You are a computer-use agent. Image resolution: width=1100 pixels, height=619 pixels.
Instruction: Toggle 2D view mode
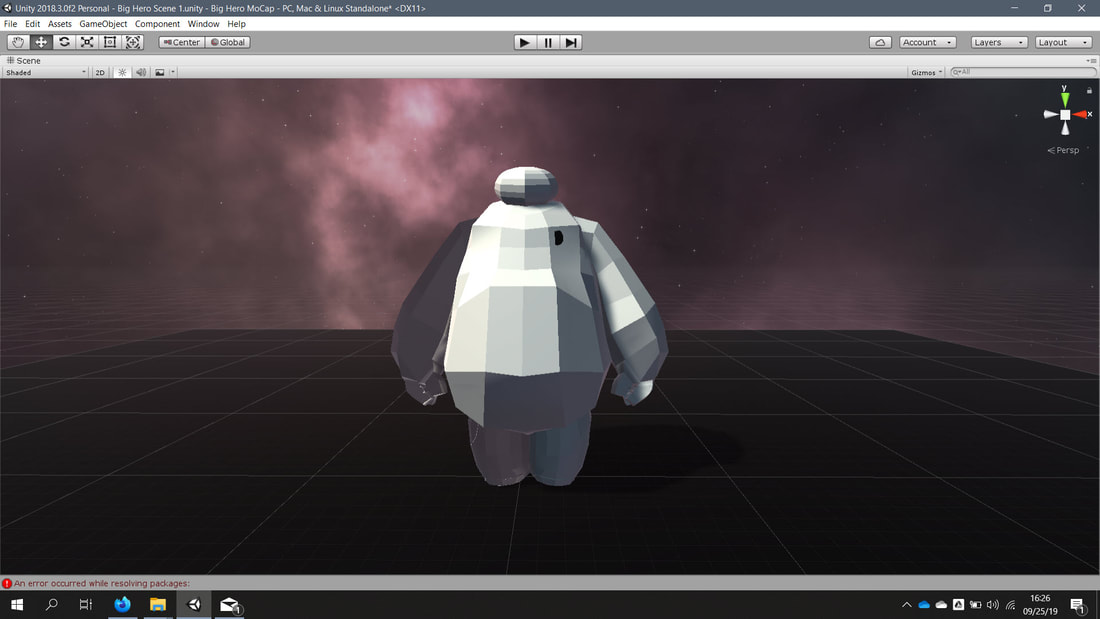(100, 72)
